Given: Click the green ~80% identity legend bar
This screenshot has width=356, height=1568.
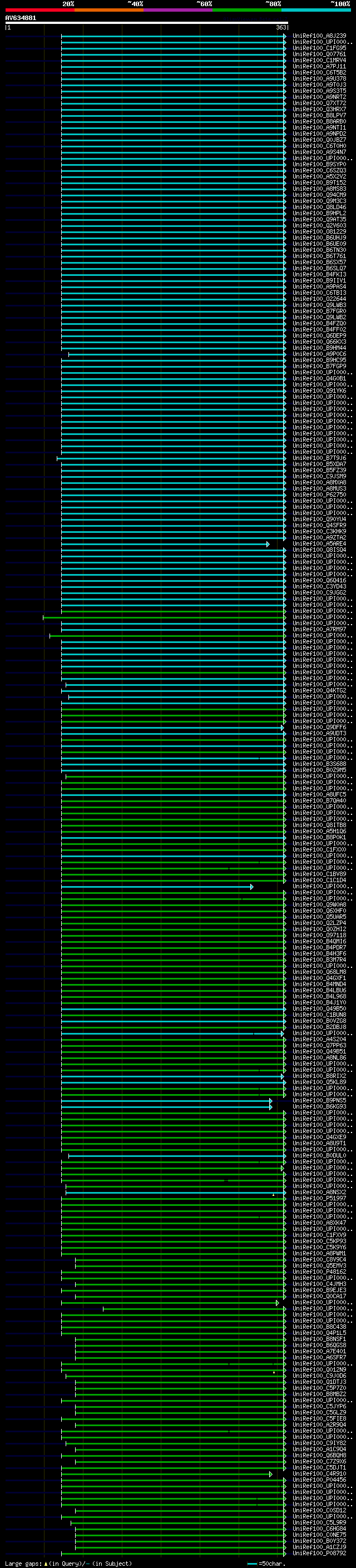Looking at the screenshot, I should point(247,10).
